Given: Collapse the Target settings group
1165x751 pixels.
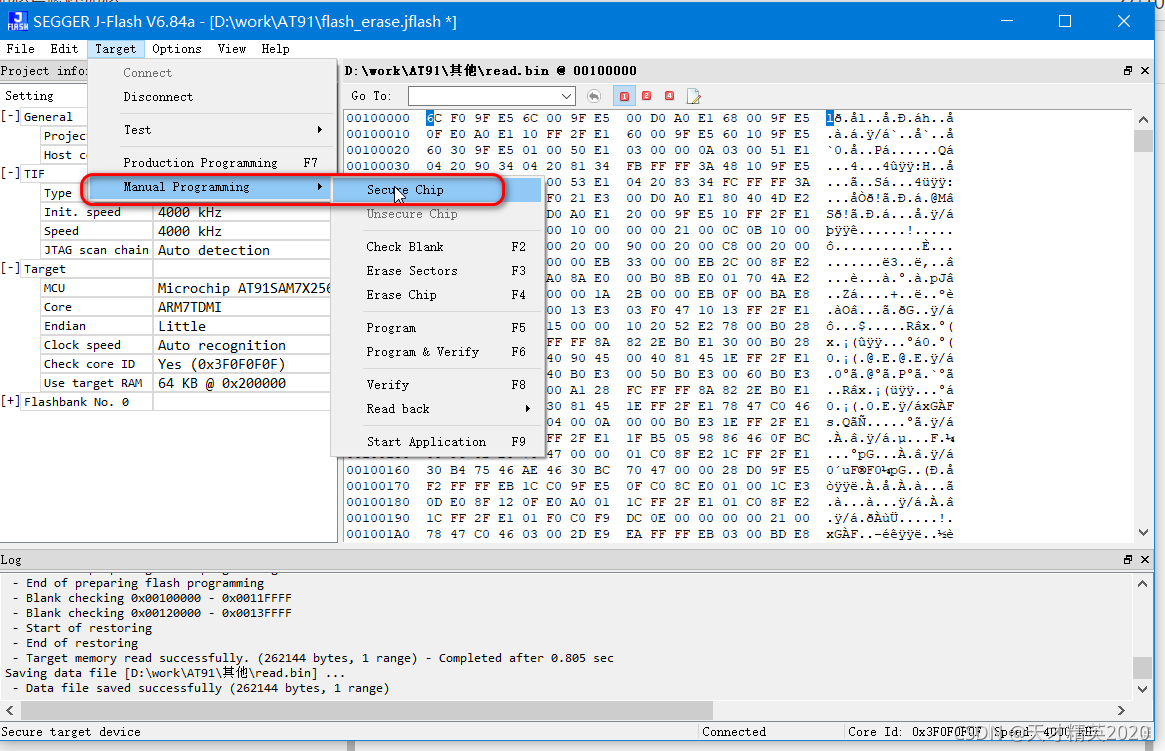Looking at the screenshot, I should (x=10, y=268).
